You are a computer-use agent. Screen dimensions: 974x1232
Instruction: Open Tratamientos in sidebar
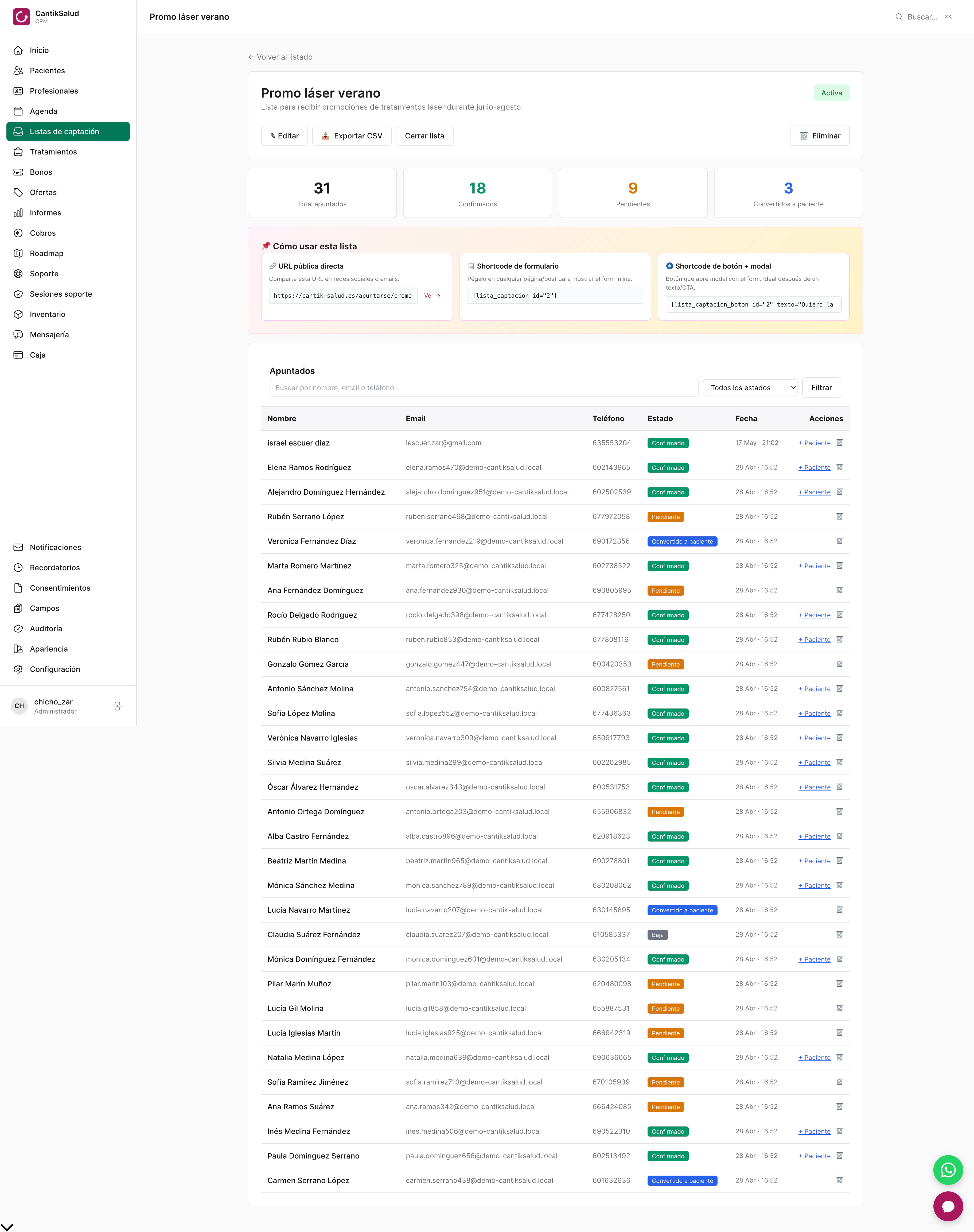point(68,152)
